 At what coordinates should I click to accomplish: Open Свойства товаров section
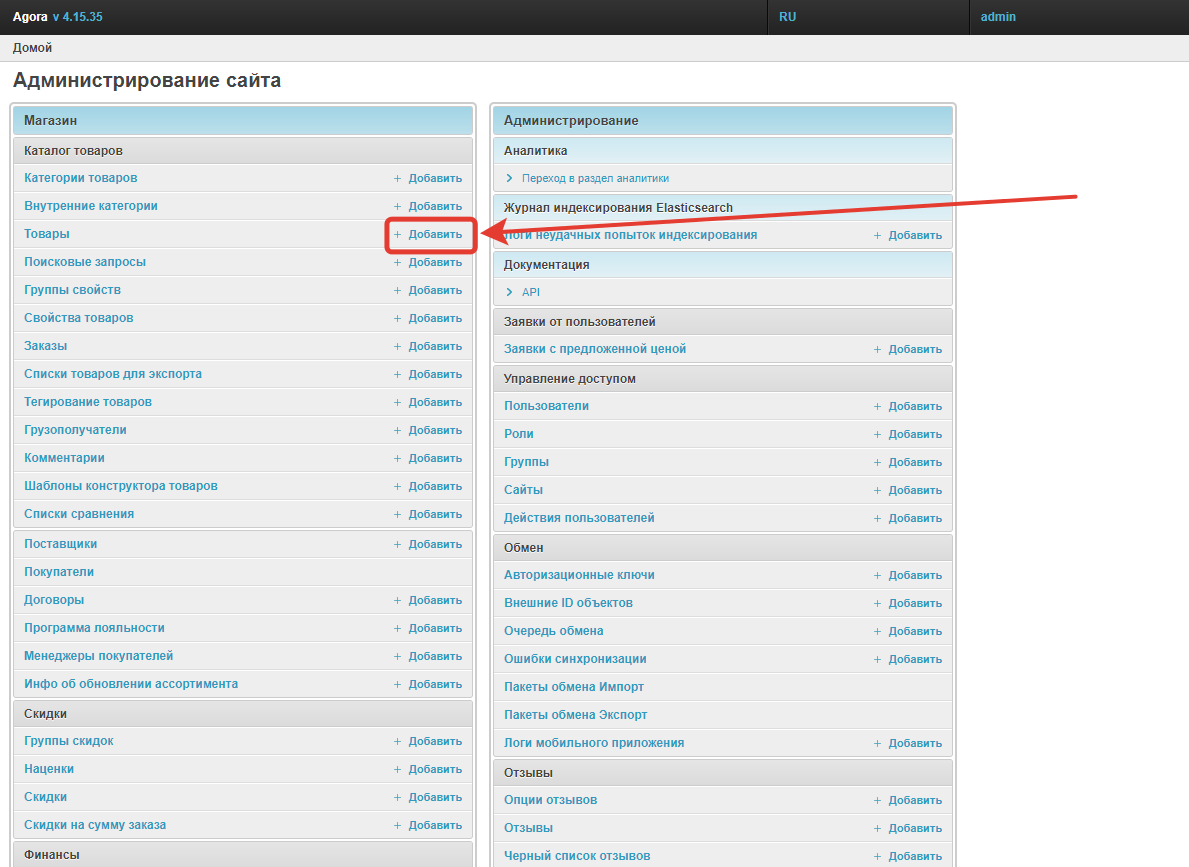79,318
